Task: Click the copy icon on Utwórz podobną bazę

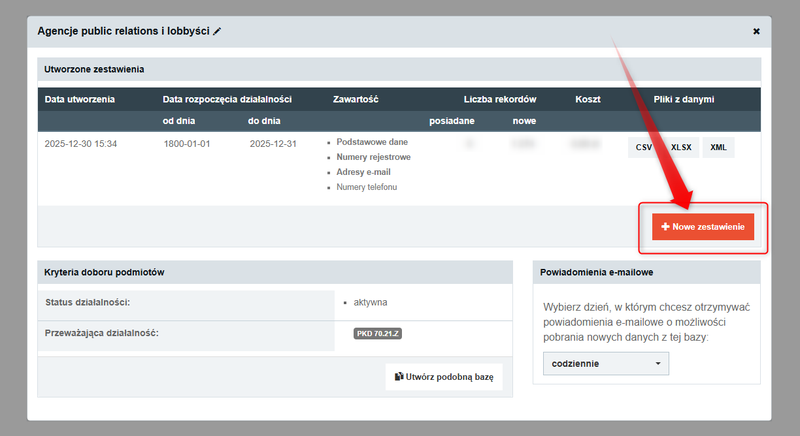Action: pyautogui.click(x=399, y=376)
